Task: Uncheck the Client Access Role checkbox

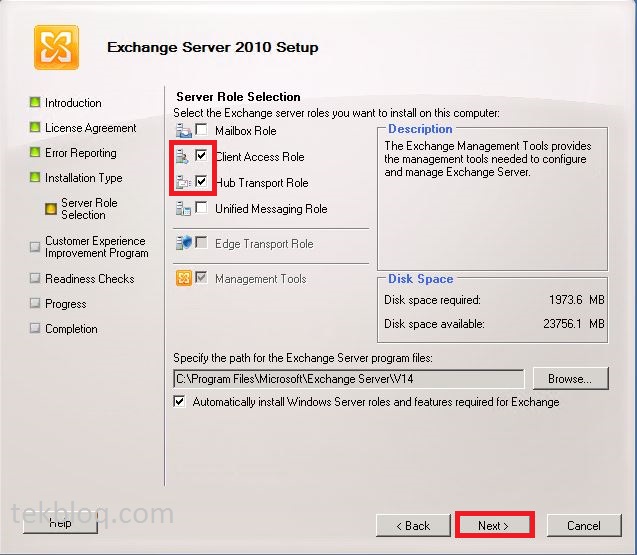Action: coord(201,155)
